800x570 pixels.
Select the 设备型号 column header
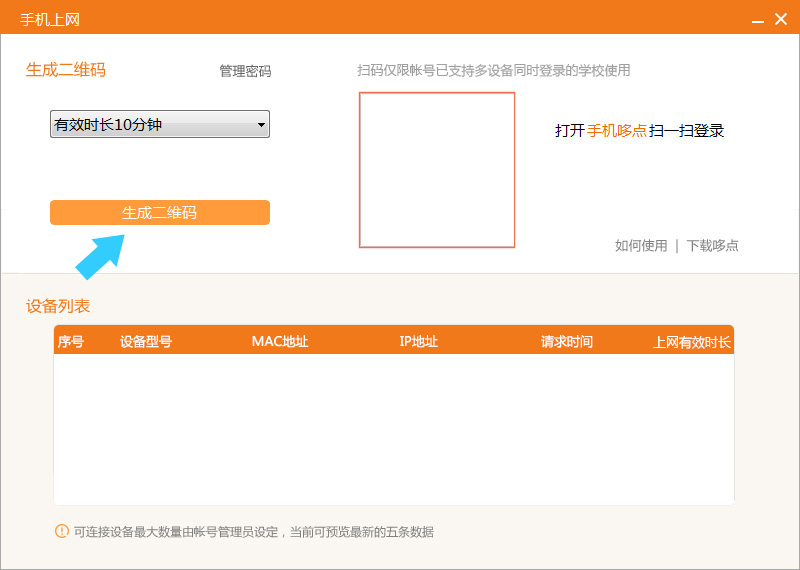tap(146, 342)
